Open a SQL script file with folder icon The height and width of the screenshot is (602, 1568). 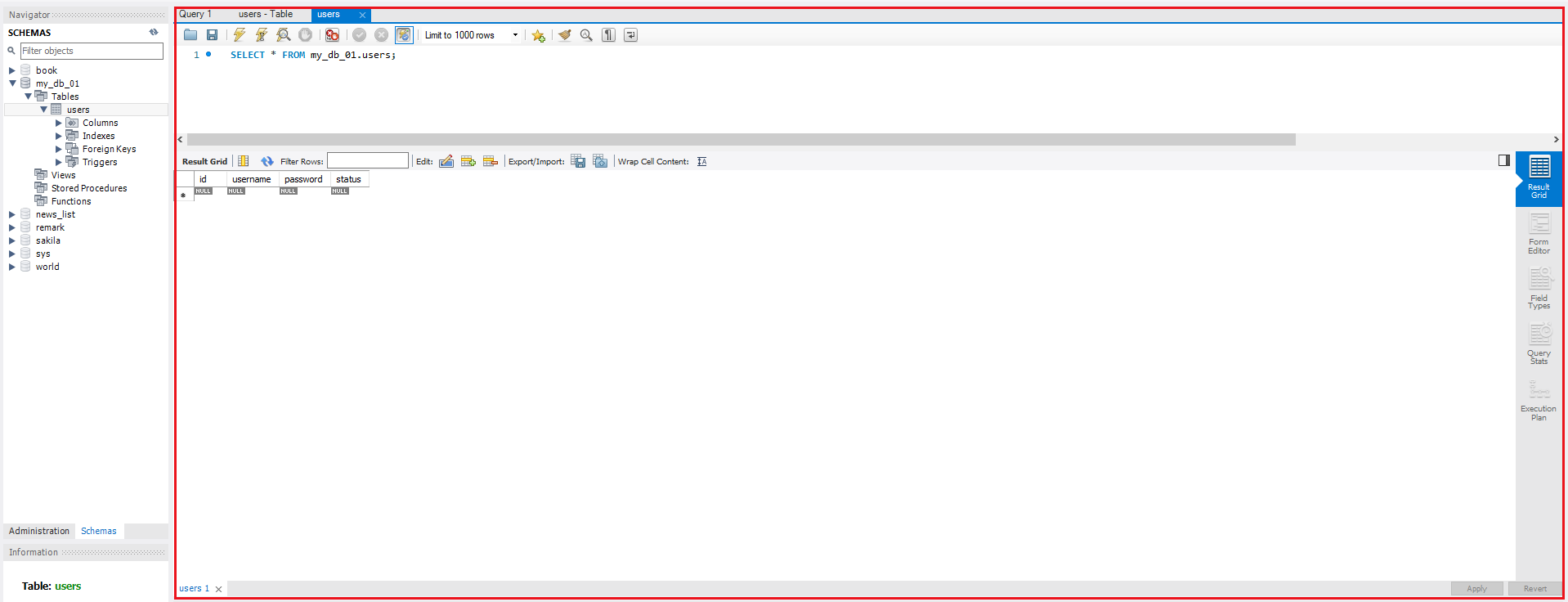pos(190,34)
